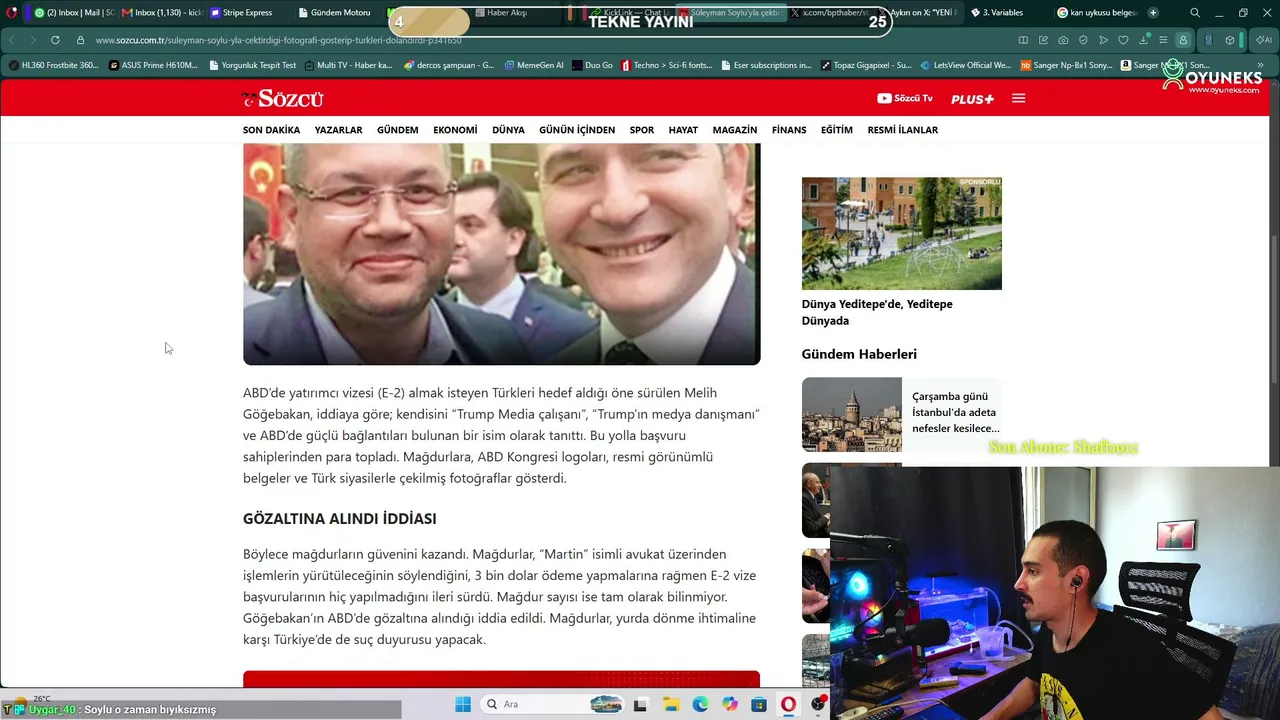The width and height of the screenshot is (1280, 720).
Task: Click the article's main photo of two men
Action: tap(501, 254)
